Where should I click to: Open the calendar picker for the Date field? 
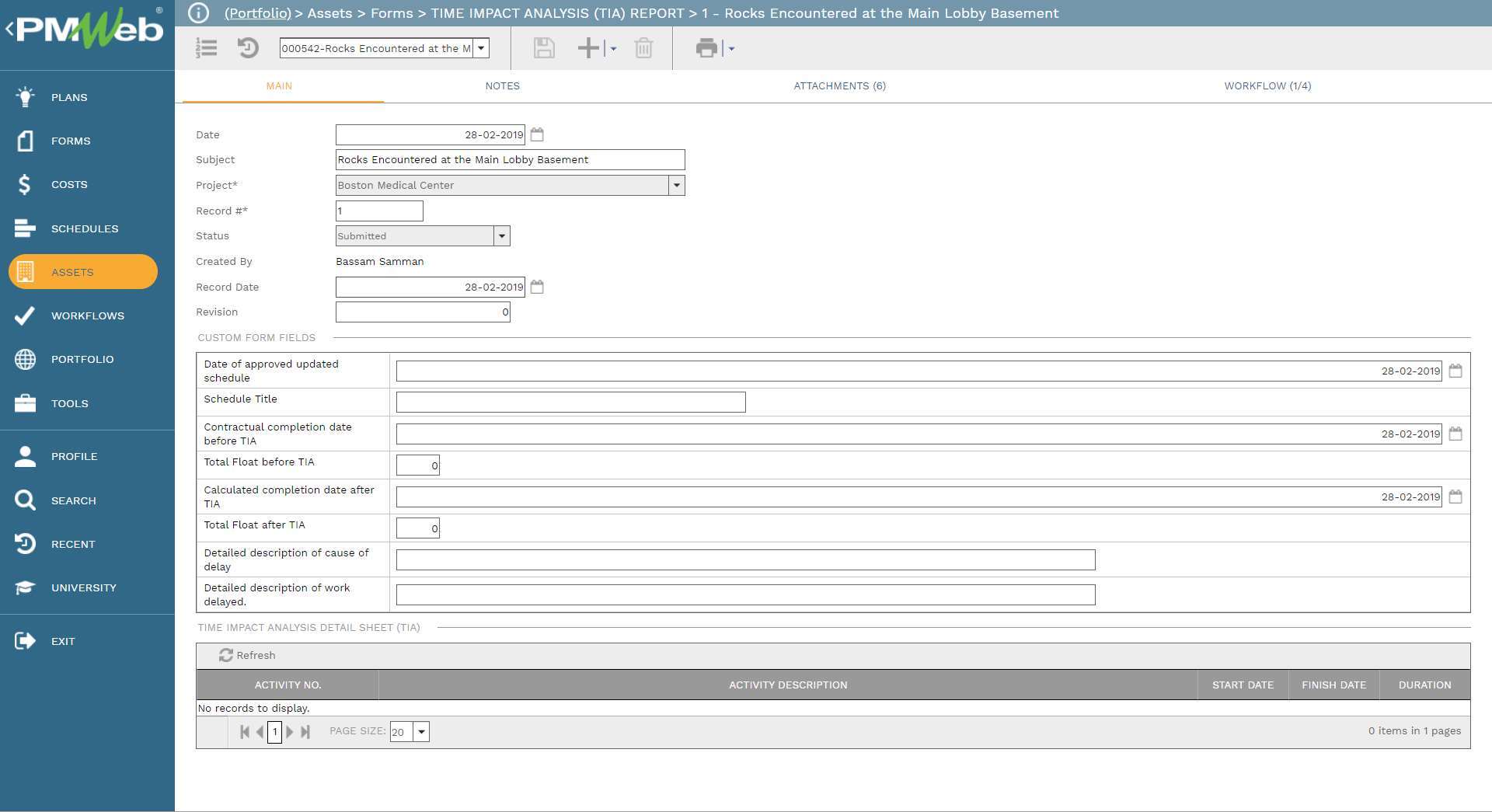(x=538, y=134)
